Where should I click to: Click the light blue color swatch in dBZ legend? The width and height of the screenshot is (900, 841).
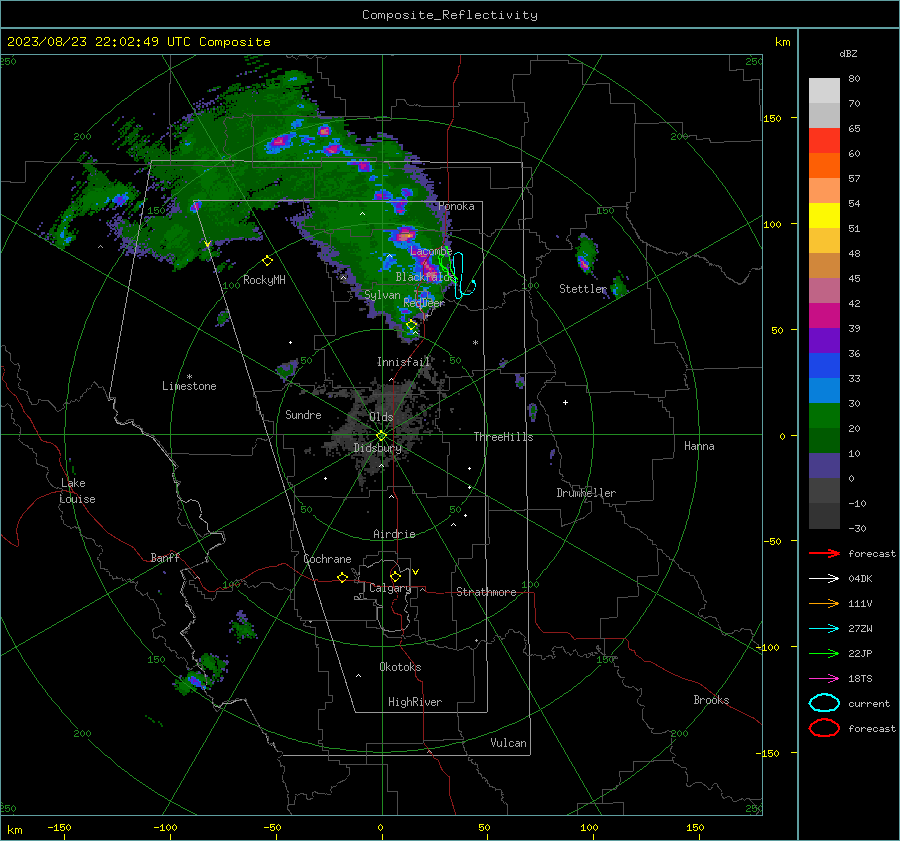824,390
